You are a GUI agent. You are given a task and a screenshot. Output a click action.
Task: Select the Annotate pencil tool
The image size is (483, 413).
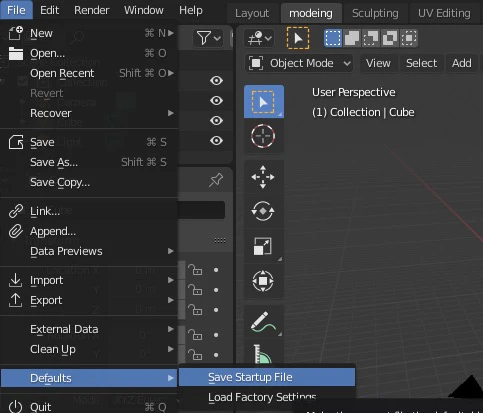point(263,322)
